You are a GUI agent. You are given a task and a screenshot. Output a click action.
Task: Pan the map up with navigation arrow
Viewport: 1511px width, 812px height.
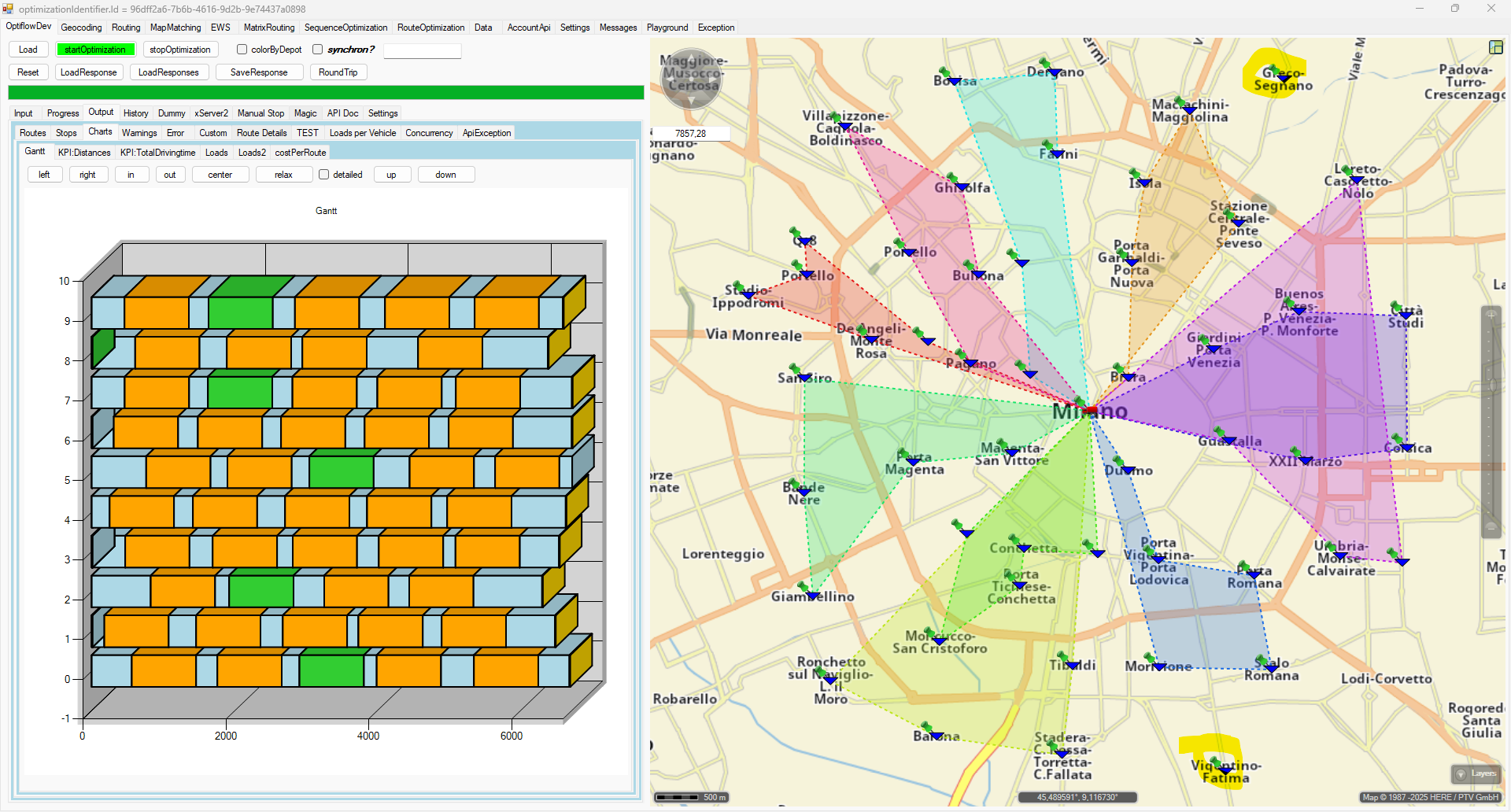click(691, 57)
